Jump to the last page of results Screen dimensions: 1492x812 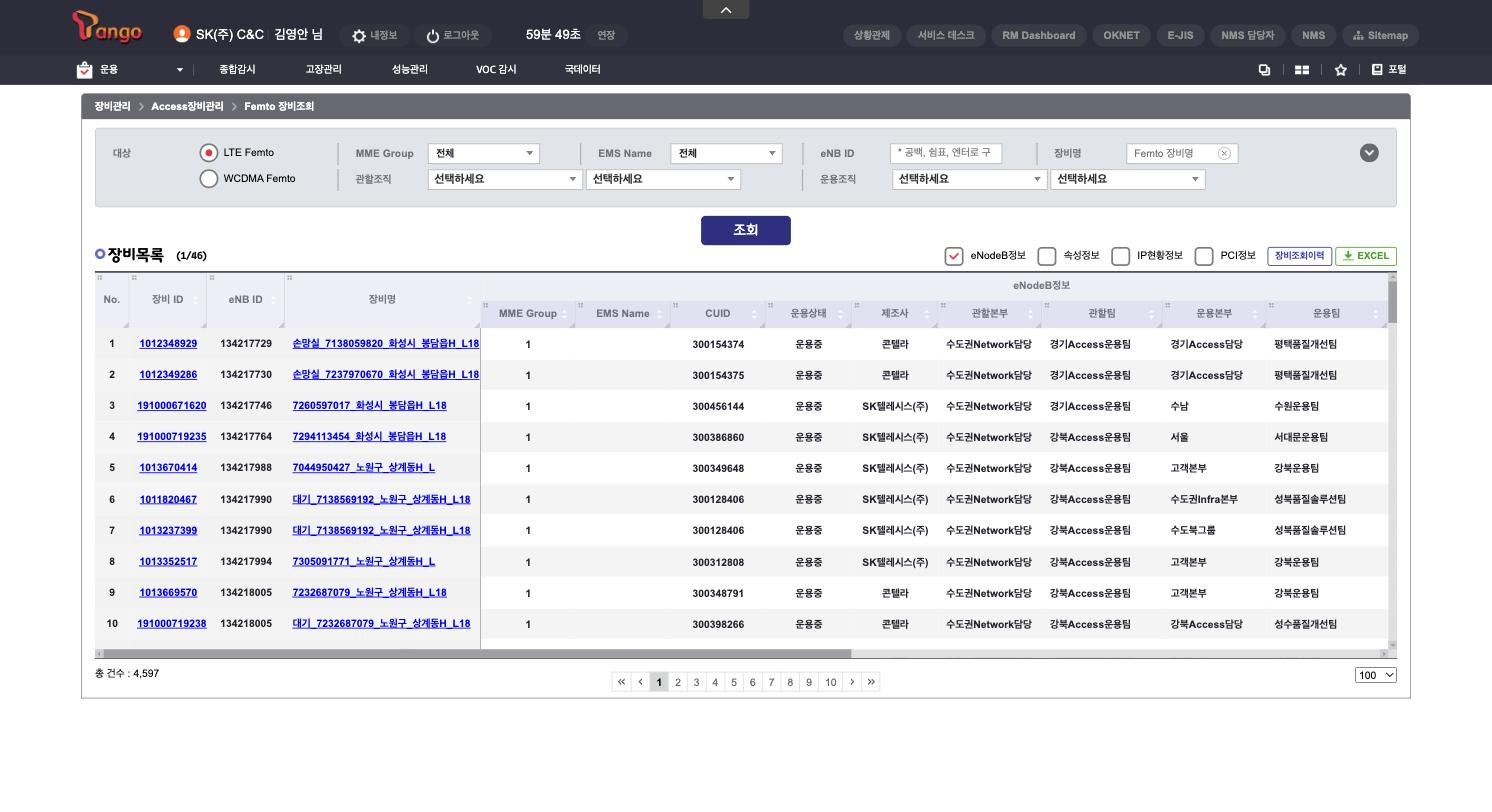871,682
